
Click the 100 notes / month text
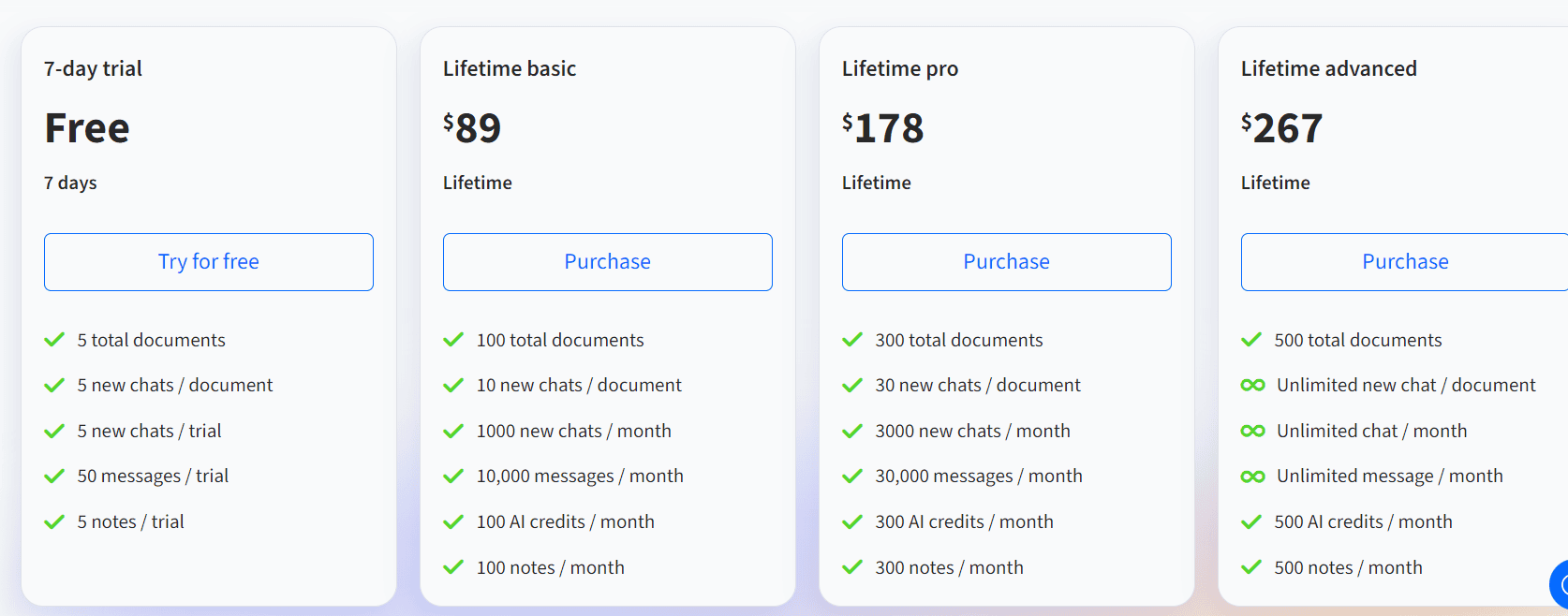point(551,567)
